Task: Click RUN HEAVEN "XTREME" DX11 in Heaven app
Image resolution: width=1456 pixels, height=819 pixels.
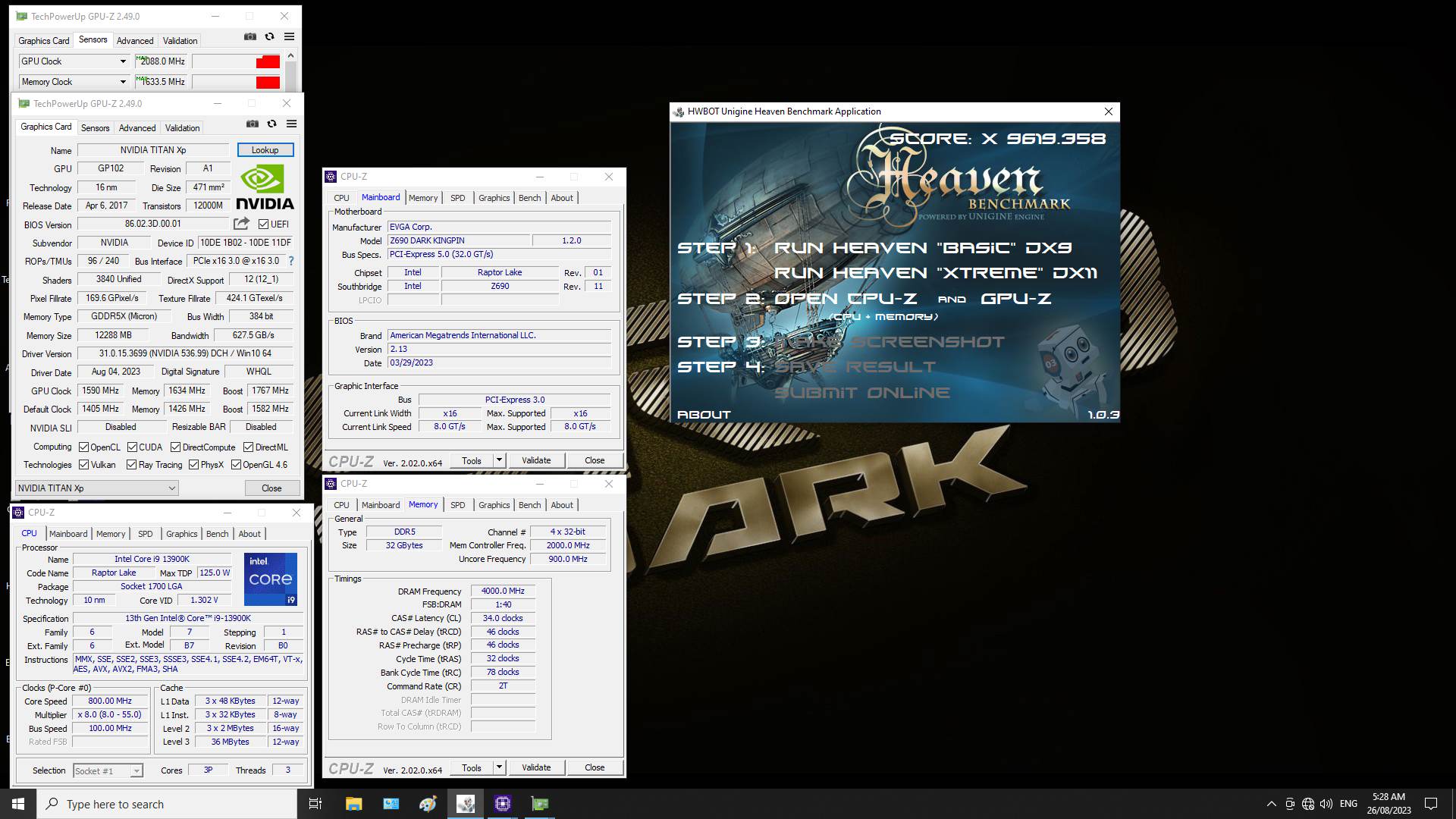Action: point(936,273)
